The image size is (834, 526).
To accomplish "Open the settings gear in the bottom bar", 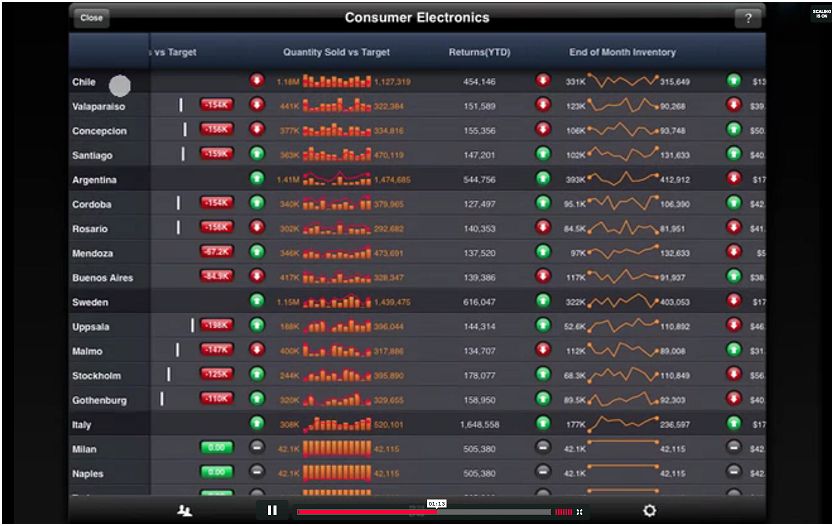I will (649, 511).
